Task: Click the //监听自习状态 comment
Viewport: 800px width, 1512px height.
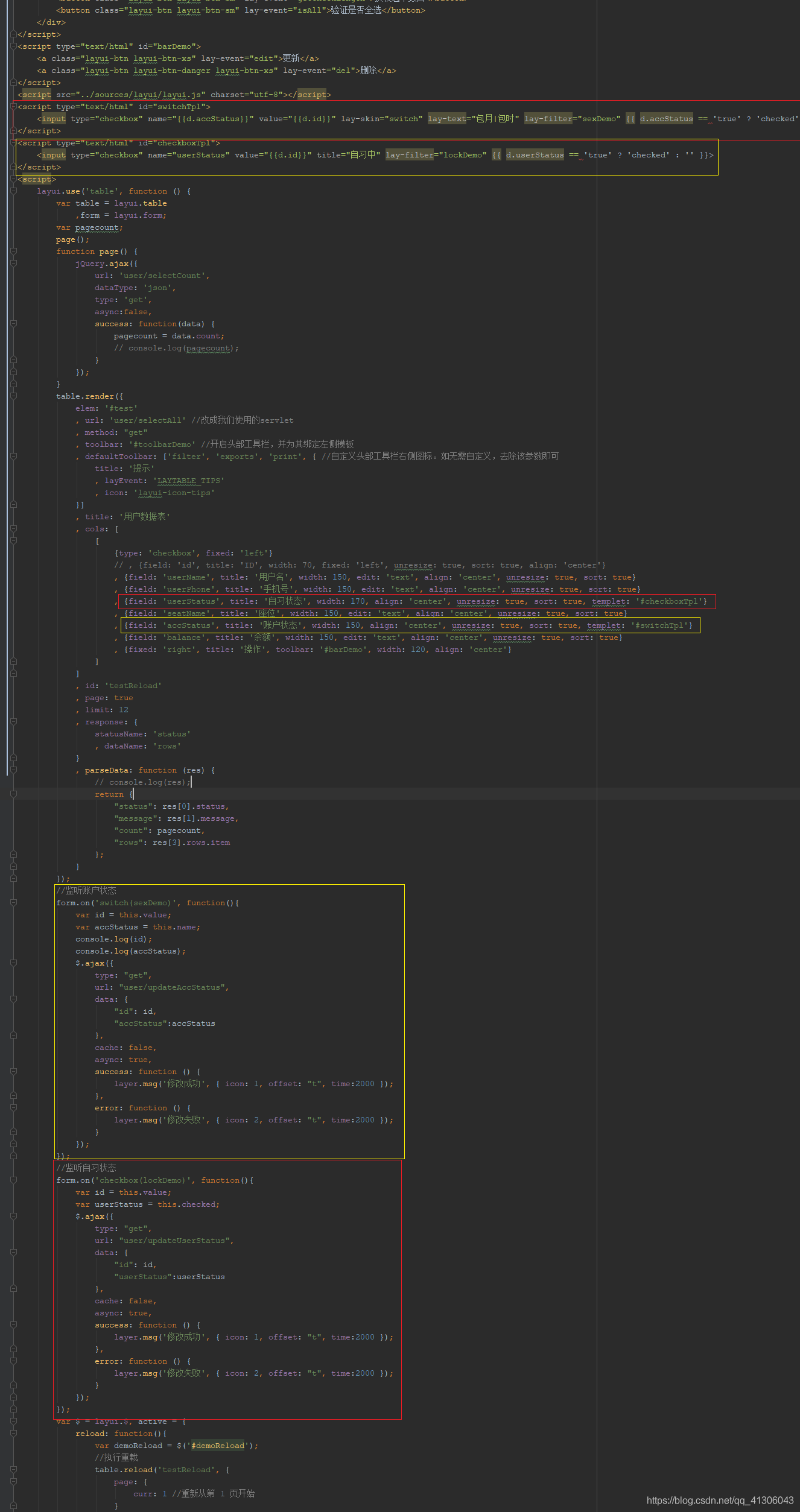Action: point(86,1168)
